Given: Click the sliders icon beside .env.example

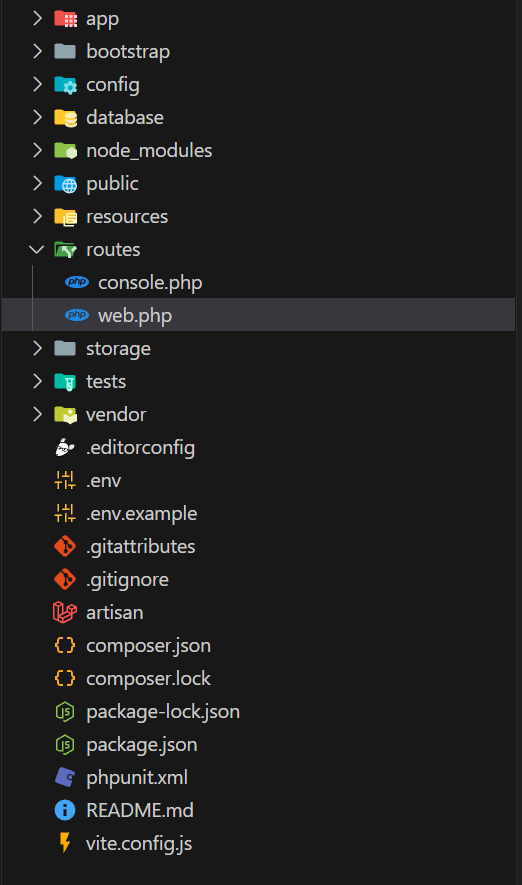Looking at the screenshot, I should pyautogui.click(x=65, y=514).
